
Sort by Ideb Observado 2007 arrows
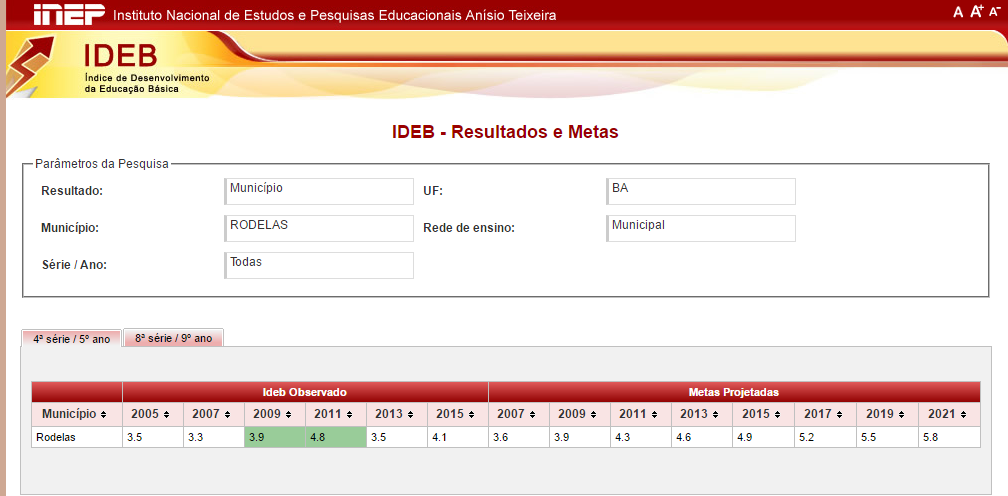point(228,414)
